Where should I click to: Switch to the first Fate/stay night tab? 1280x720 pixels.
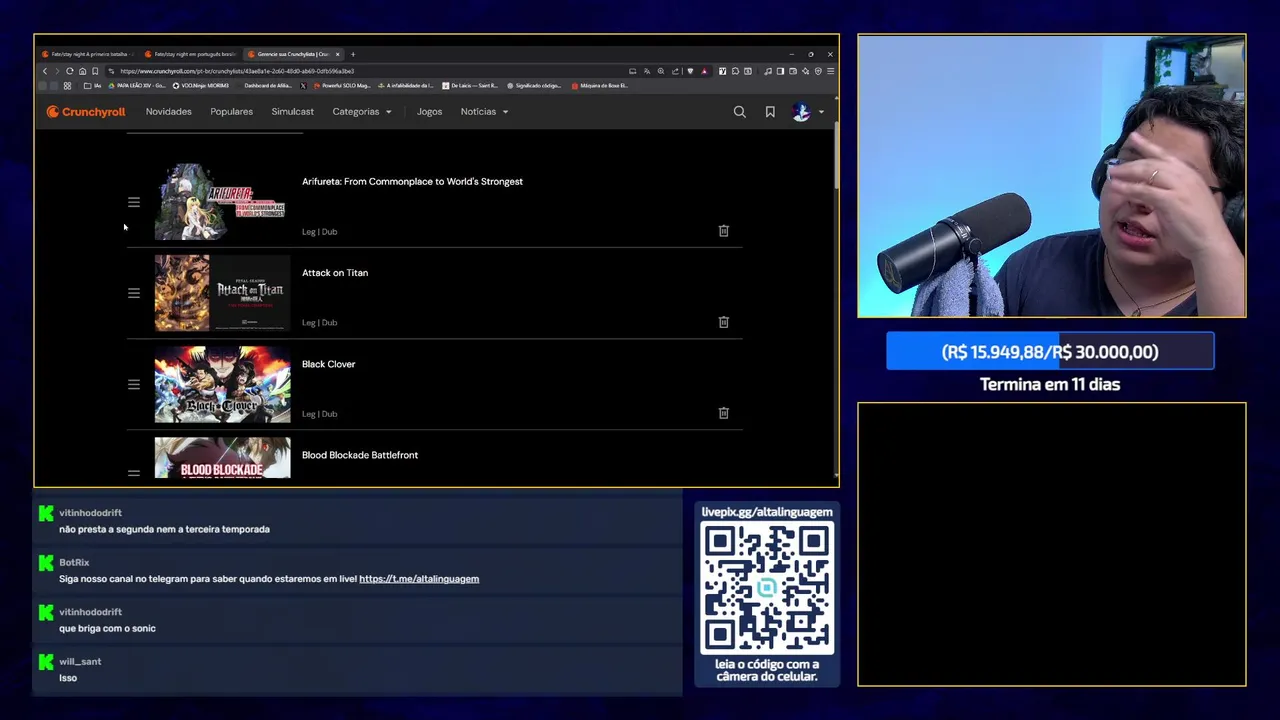coord(86,54)
